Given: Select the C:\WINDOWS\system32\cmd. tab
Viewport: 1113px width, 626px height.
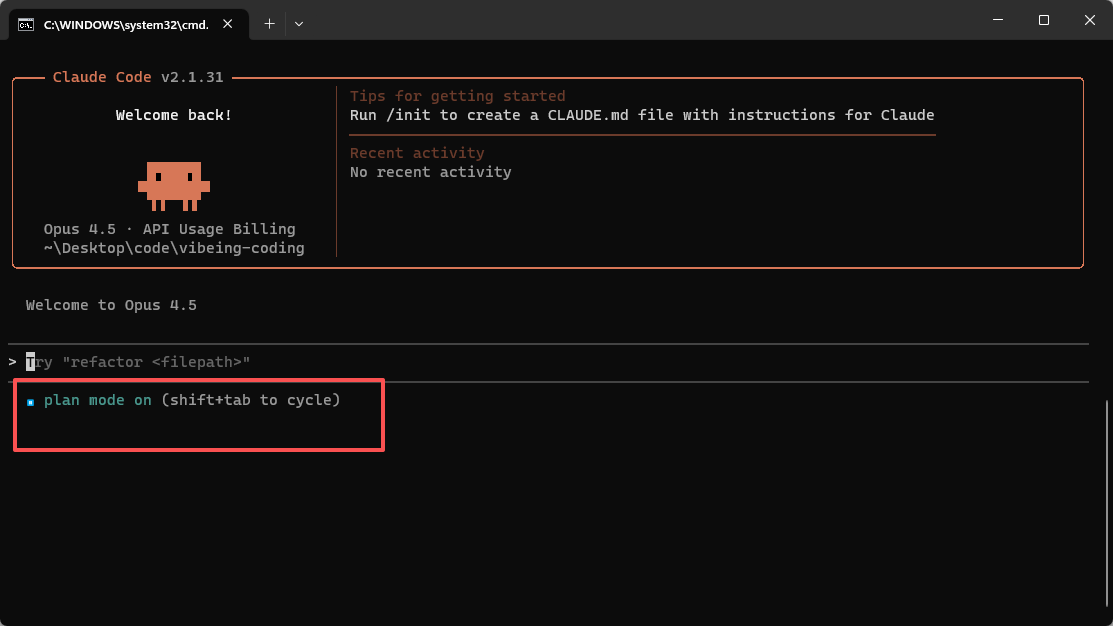Looking at the screenshot, I should tap(128, 25).
